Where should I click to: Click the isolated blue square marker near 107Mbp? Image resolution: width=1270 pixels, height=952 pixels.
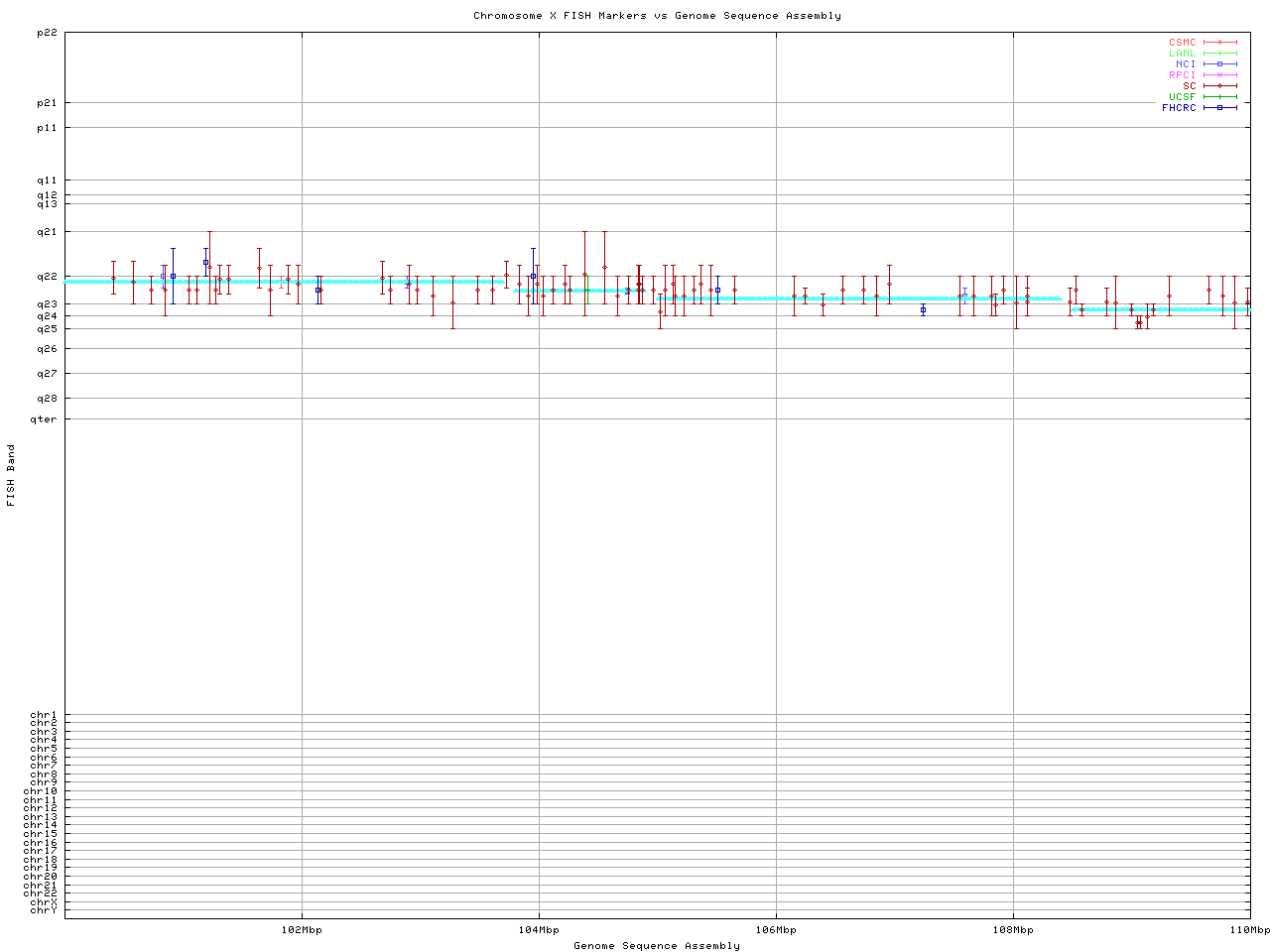tap(923, 310)
